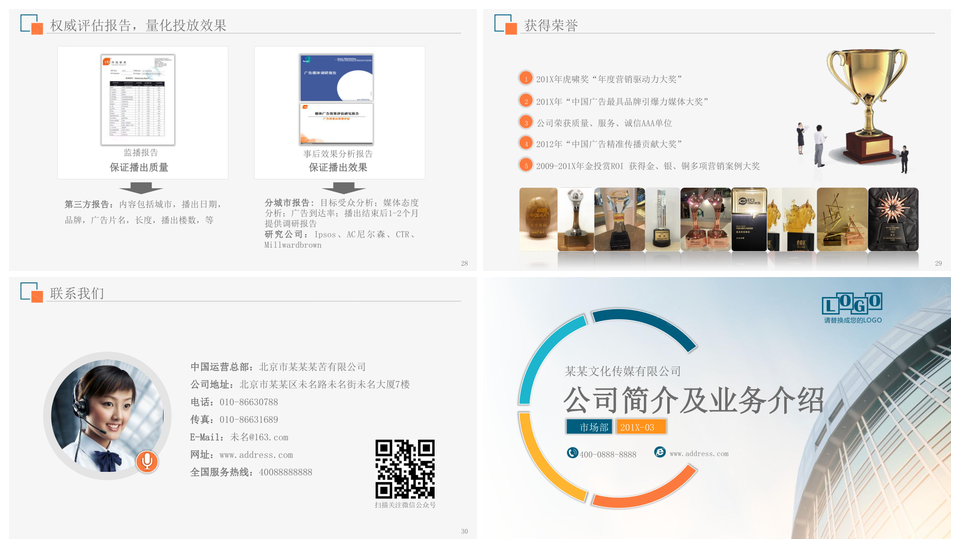Click the QR code on the contact slide

(405, 469)
